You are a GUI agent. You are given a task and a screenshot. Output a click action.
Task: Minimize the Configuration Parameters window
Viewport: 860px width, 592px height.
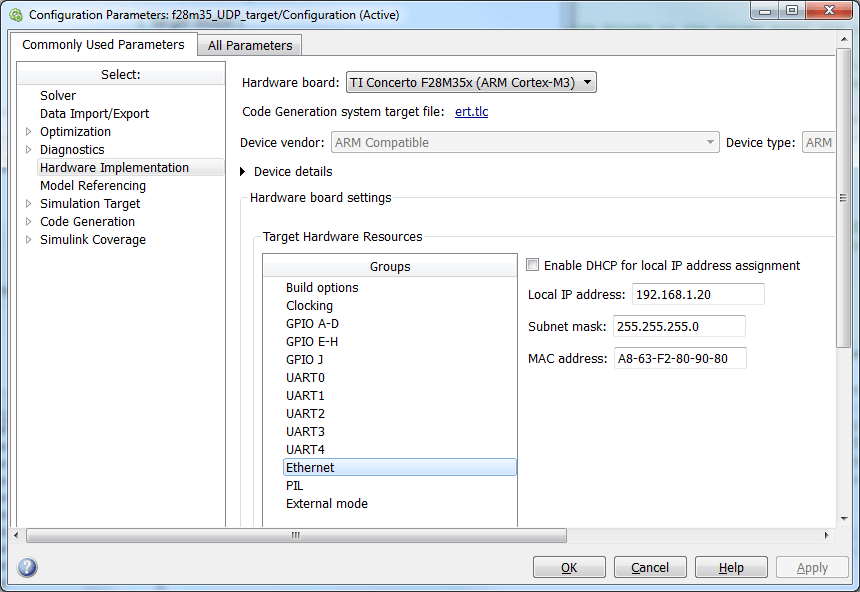point(765,10)
